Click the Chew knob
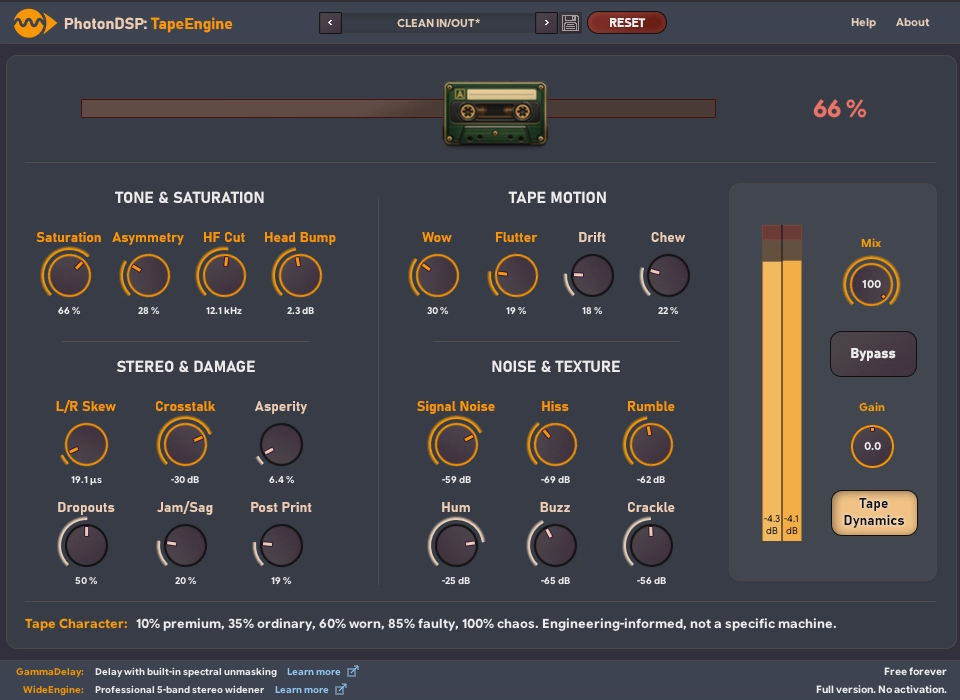The image size is (960, 700). [667, 276]
